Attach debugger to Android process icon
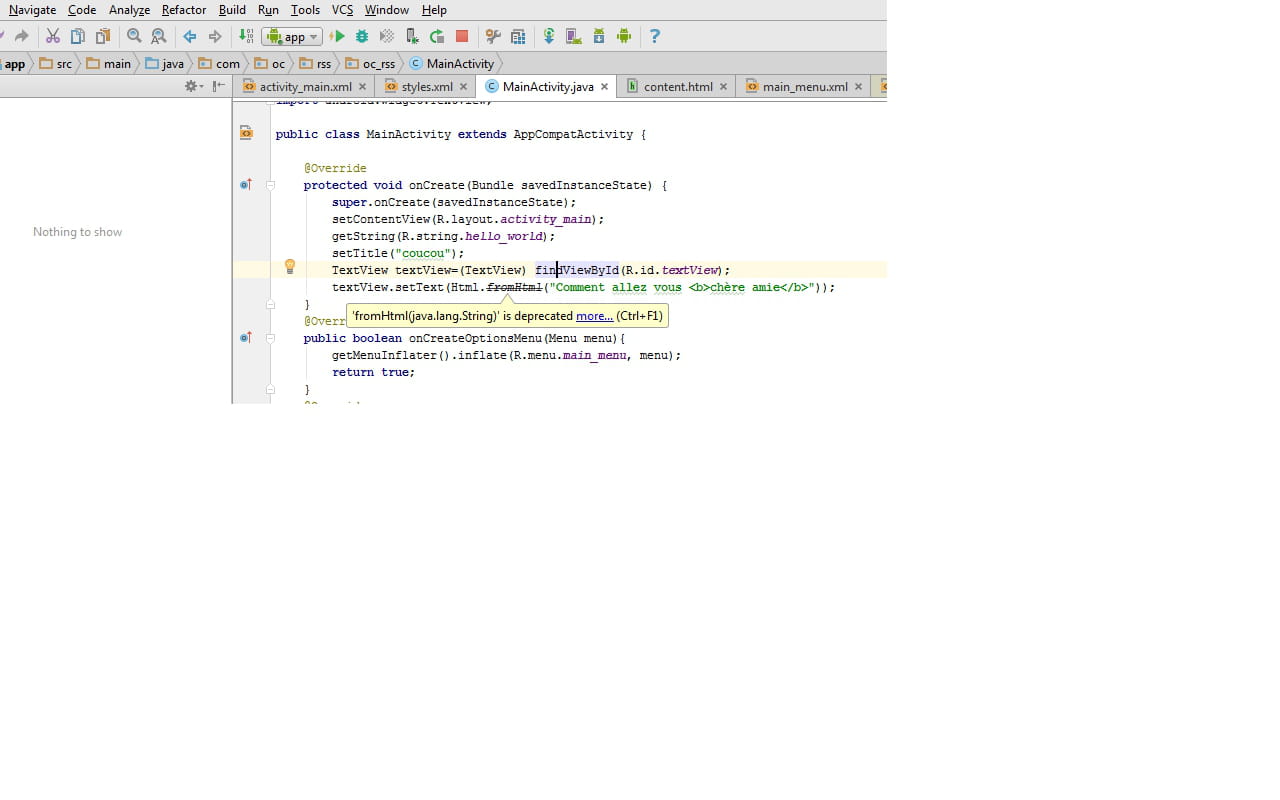Screen dimensions: 1280x800 click(412, 36)
